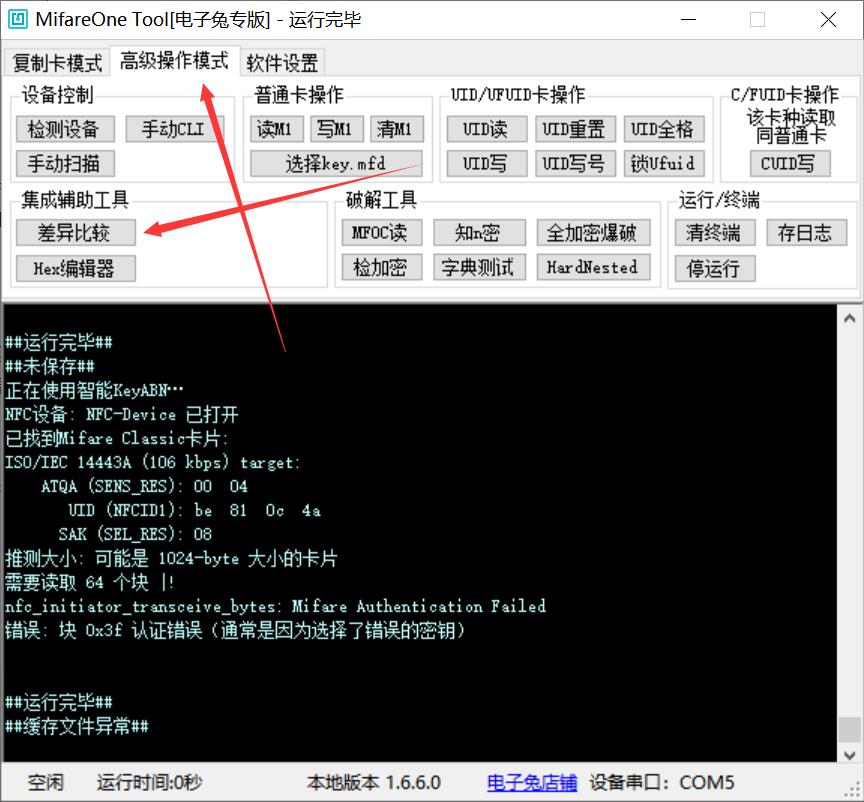Click the 检加密 encryption check

pos(381,267)
